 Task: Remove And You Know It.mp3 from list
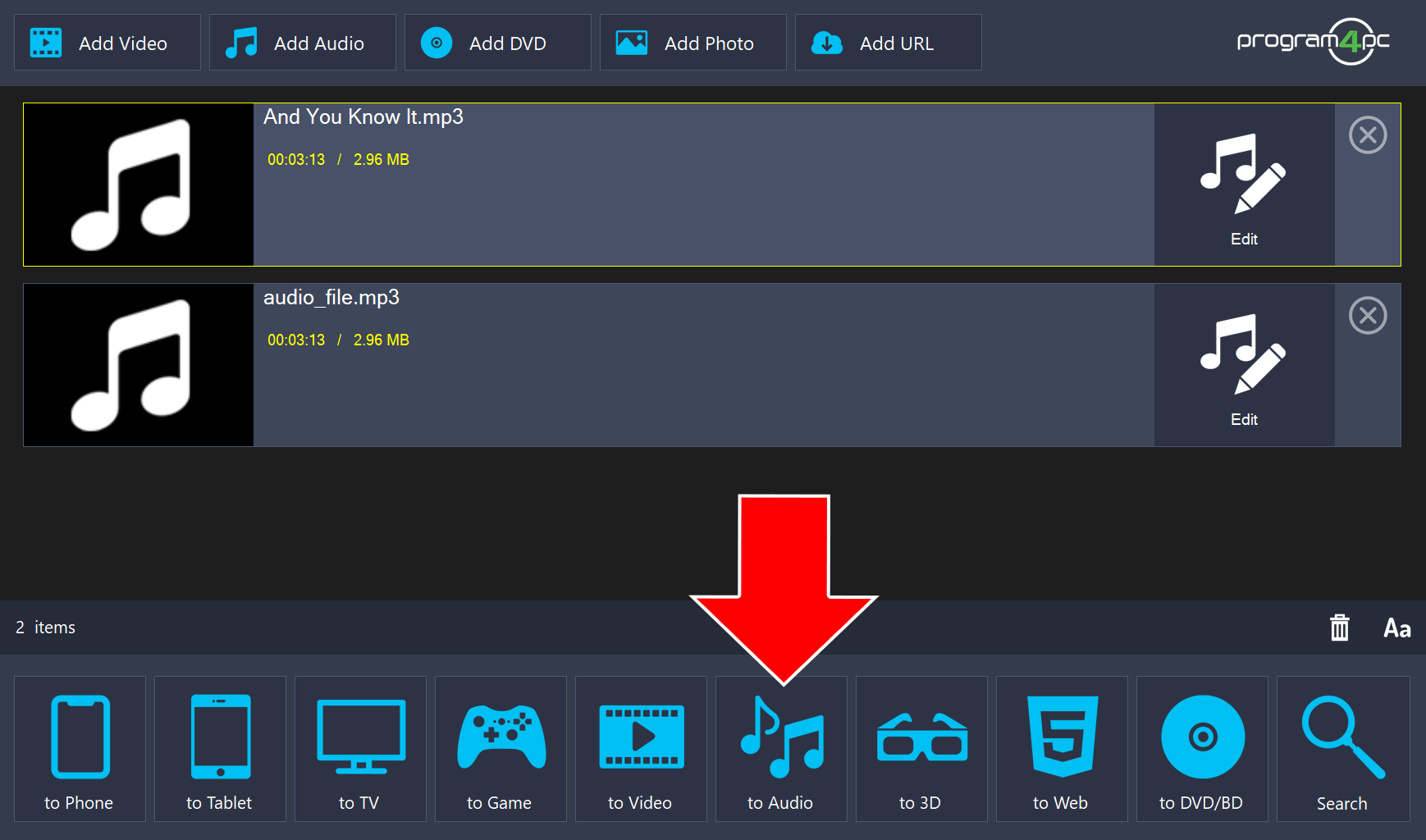click(1368, 135)
